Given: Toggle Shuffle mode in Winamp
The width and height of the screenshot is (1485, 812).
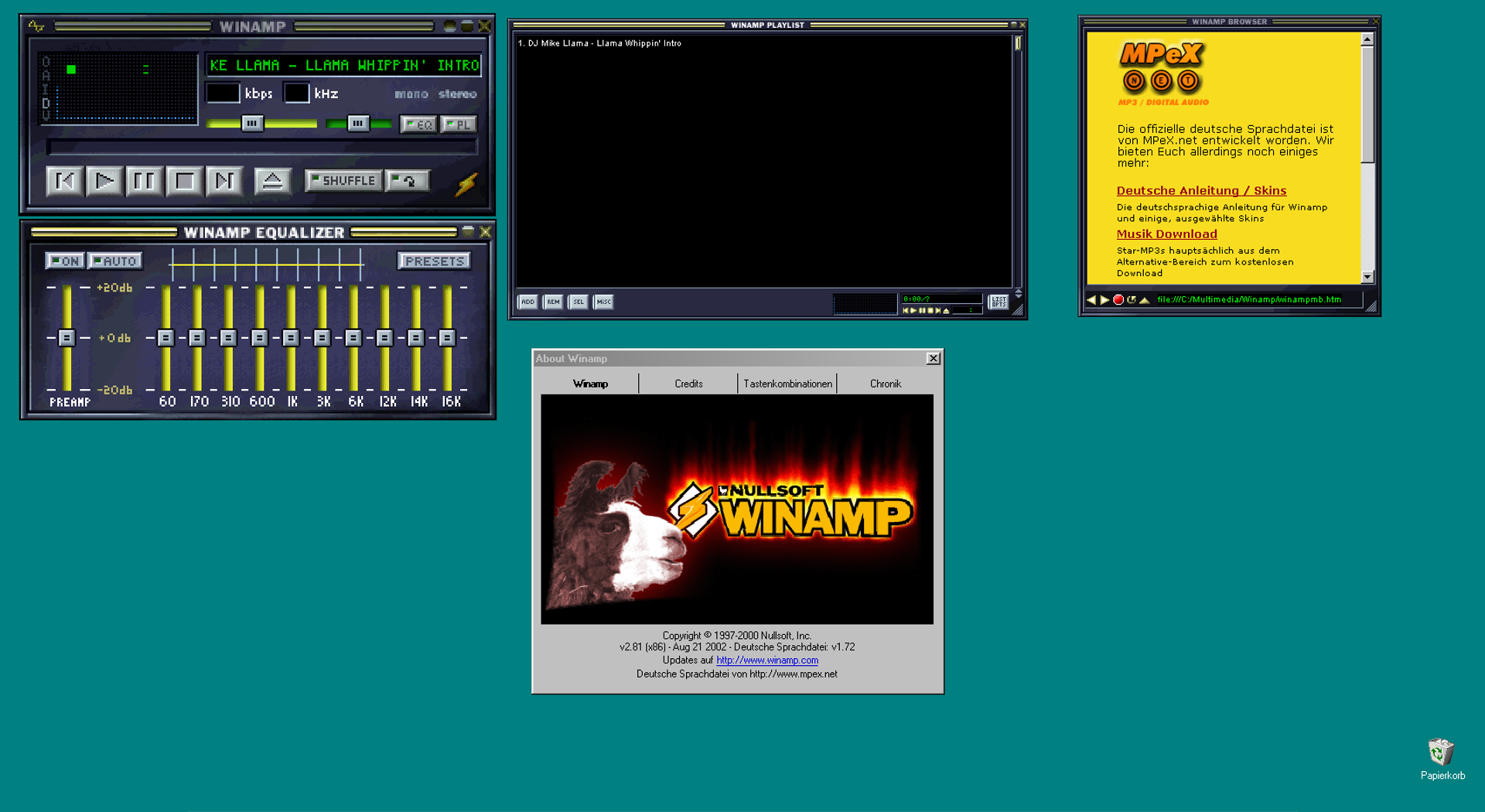Looking at the screenshot, I should point(343,181).
